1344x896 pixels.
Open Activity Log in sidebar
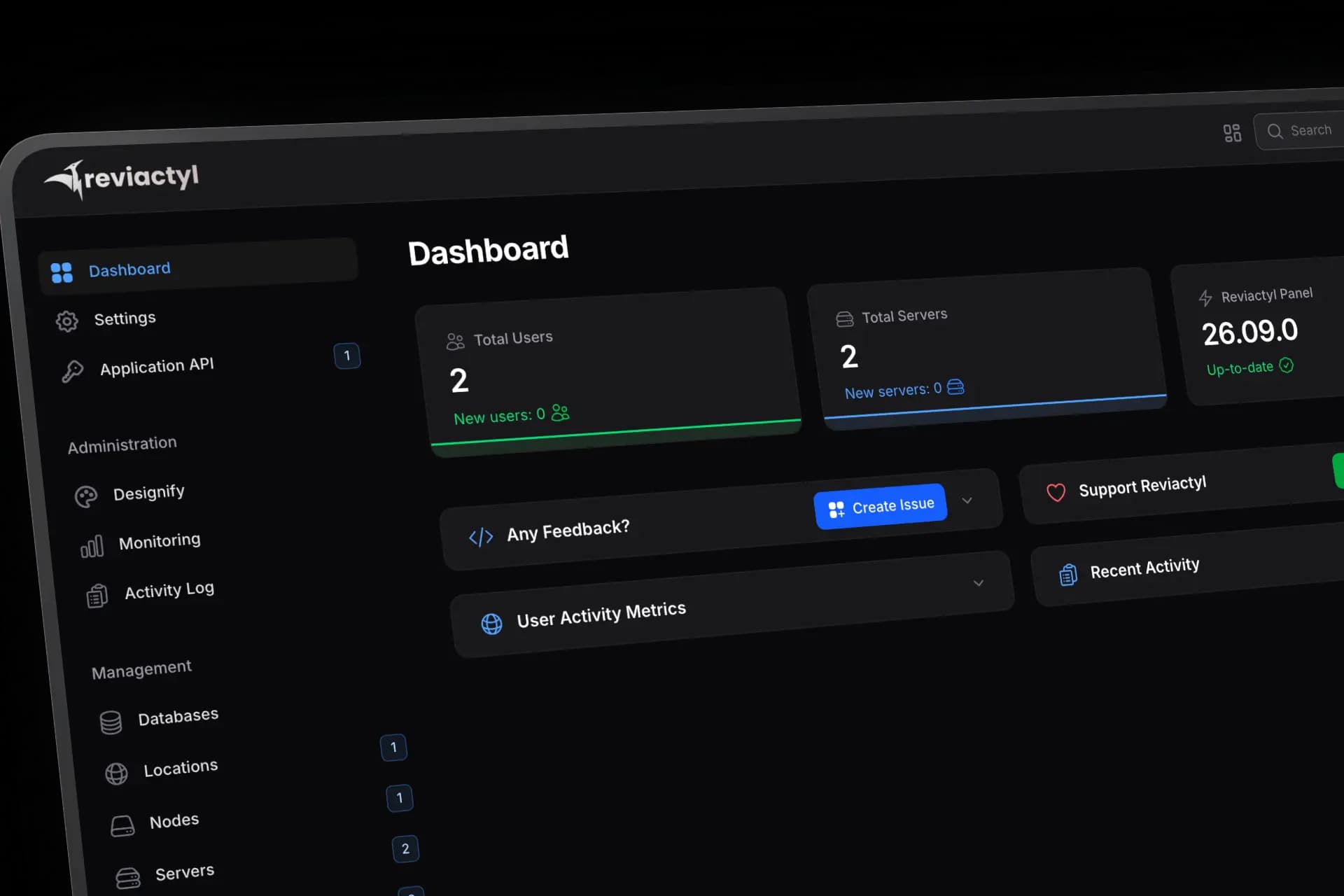169,590
